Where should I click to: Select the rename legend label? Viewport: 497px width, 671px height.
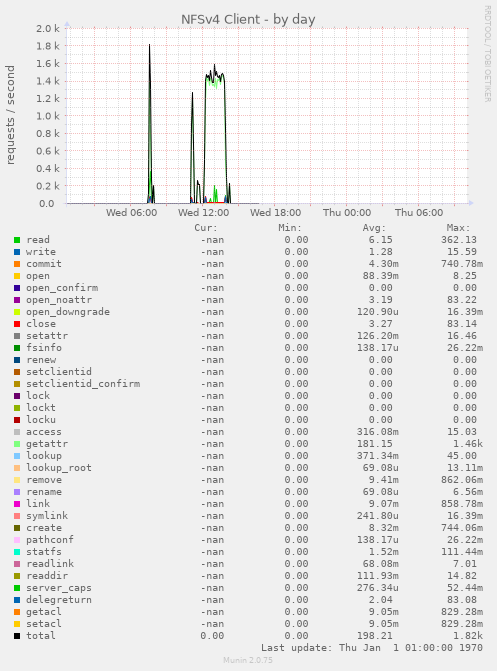coord(44,492)
